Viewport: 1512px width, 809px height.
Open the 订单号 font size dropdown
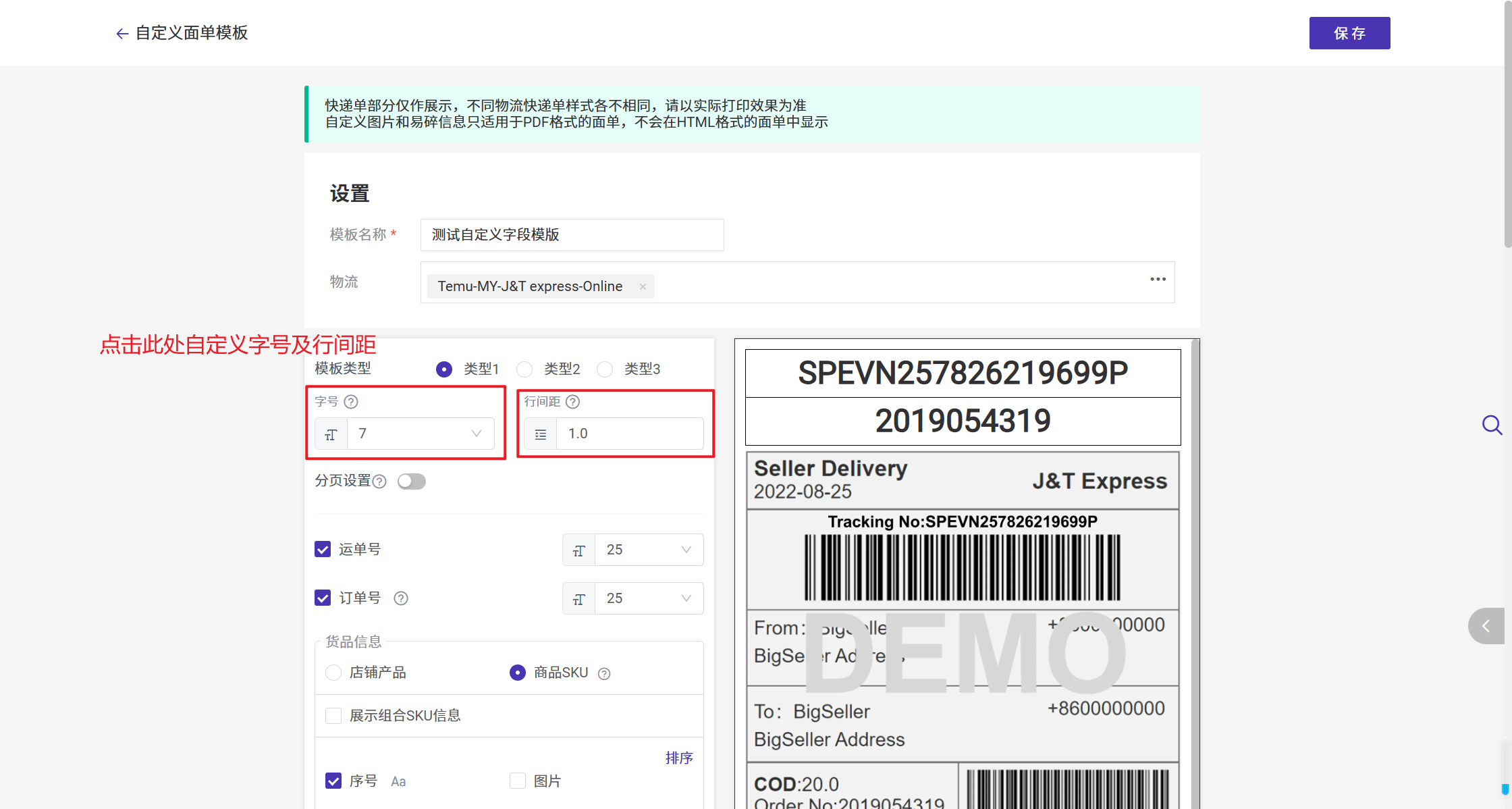(x=648, y=598)
